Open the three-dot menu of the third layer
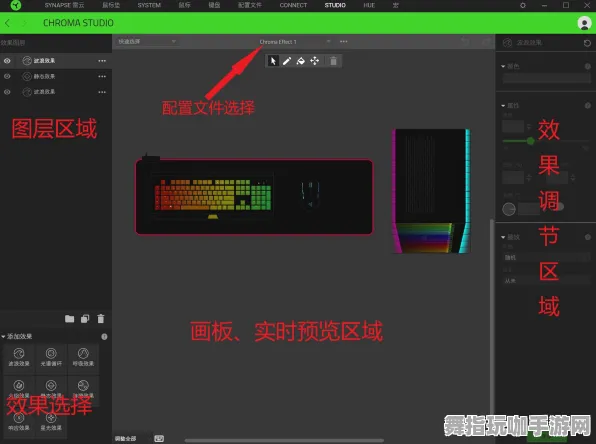 (x=102, y=92)
